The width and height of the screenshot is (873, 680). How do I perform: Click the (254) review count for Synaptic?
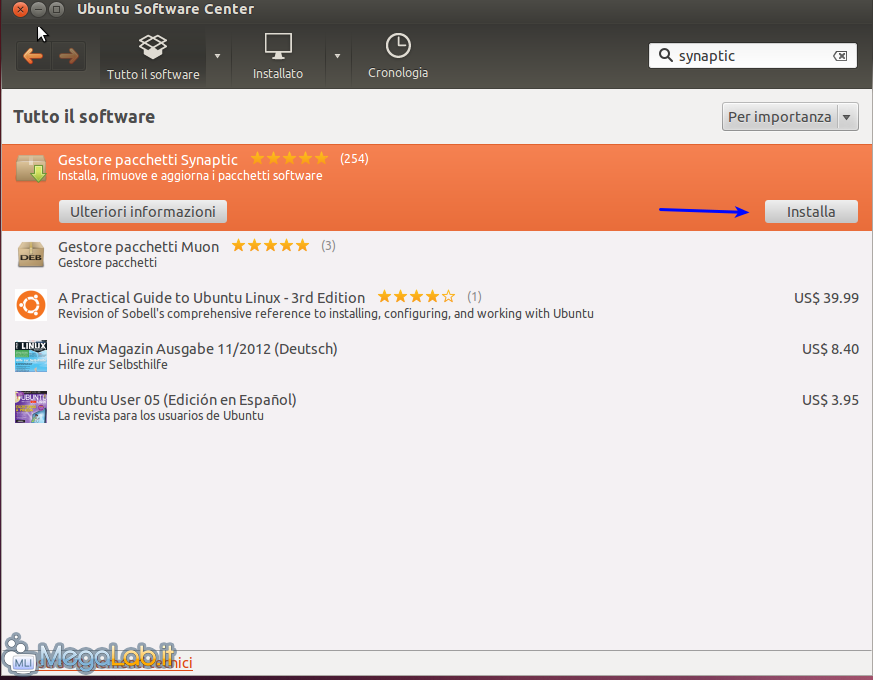coord(354,159)
